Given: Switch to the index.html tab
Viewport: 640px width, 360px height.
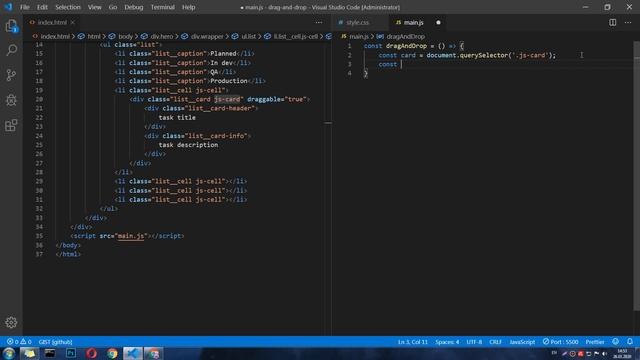Looking at the screenshot, I should [52, 22].
